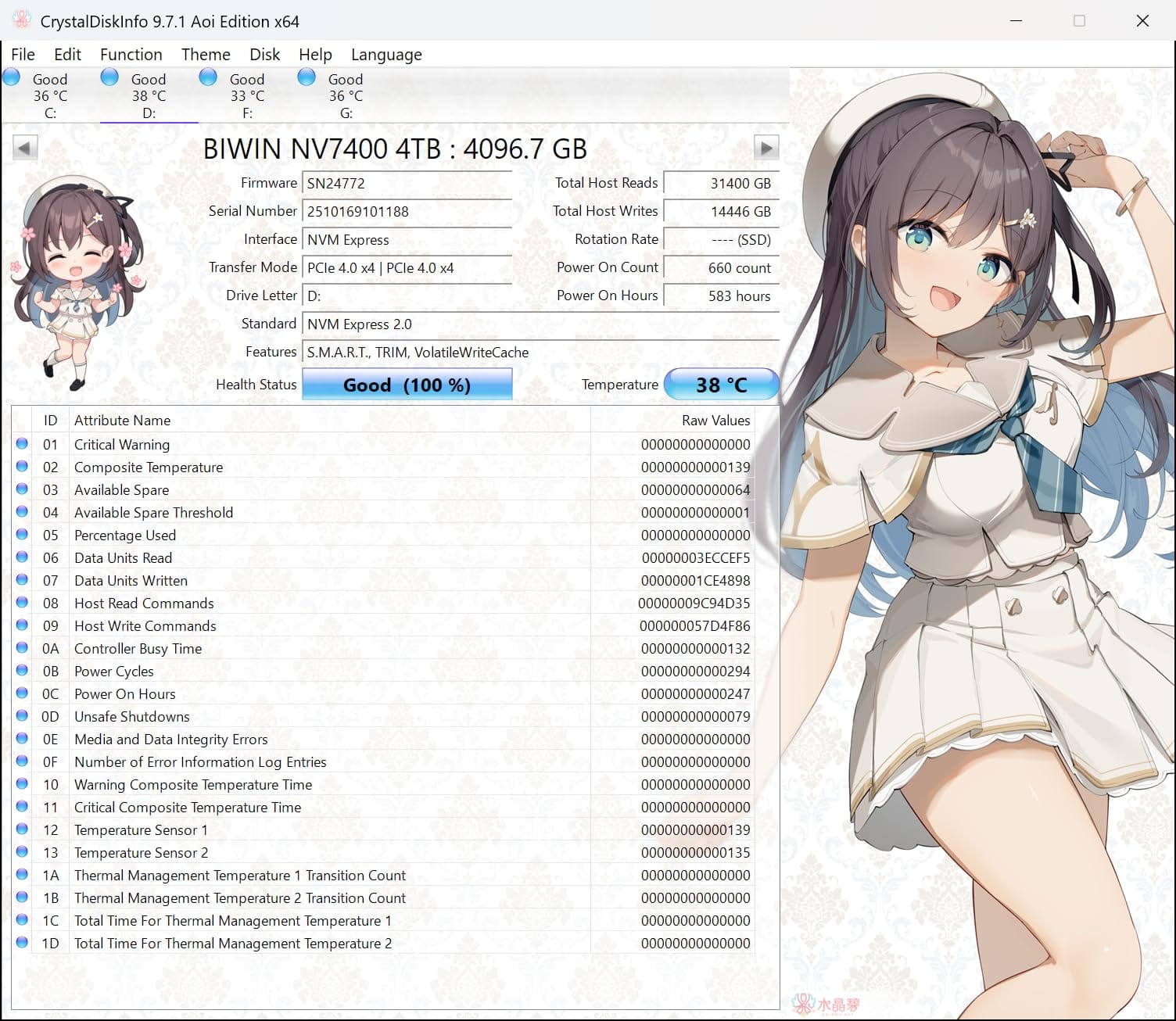
Task: Click the disk title BIWIN NV7400 4TB
Action: point(395,149)
